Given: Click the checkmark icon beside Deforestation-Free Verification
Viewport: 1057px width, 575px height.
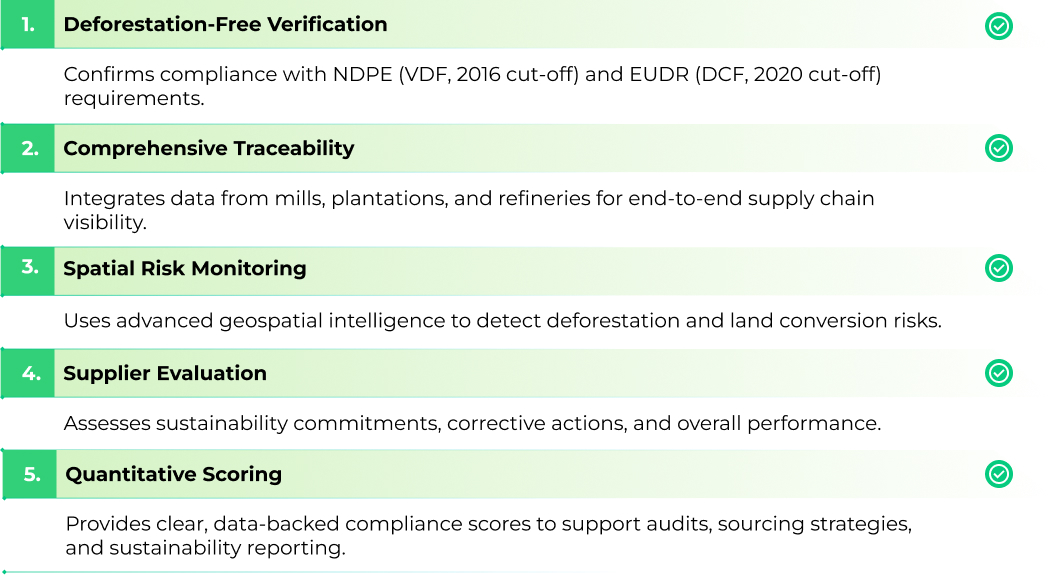Looking at the screenshot, I should [x=998, y=26].
